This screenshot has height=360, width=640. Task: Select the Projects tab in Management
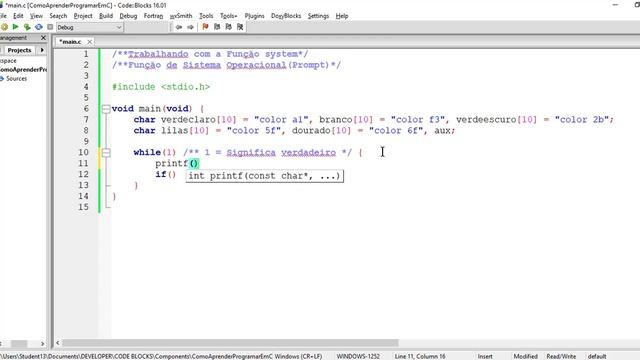click(x=19, y=50)
